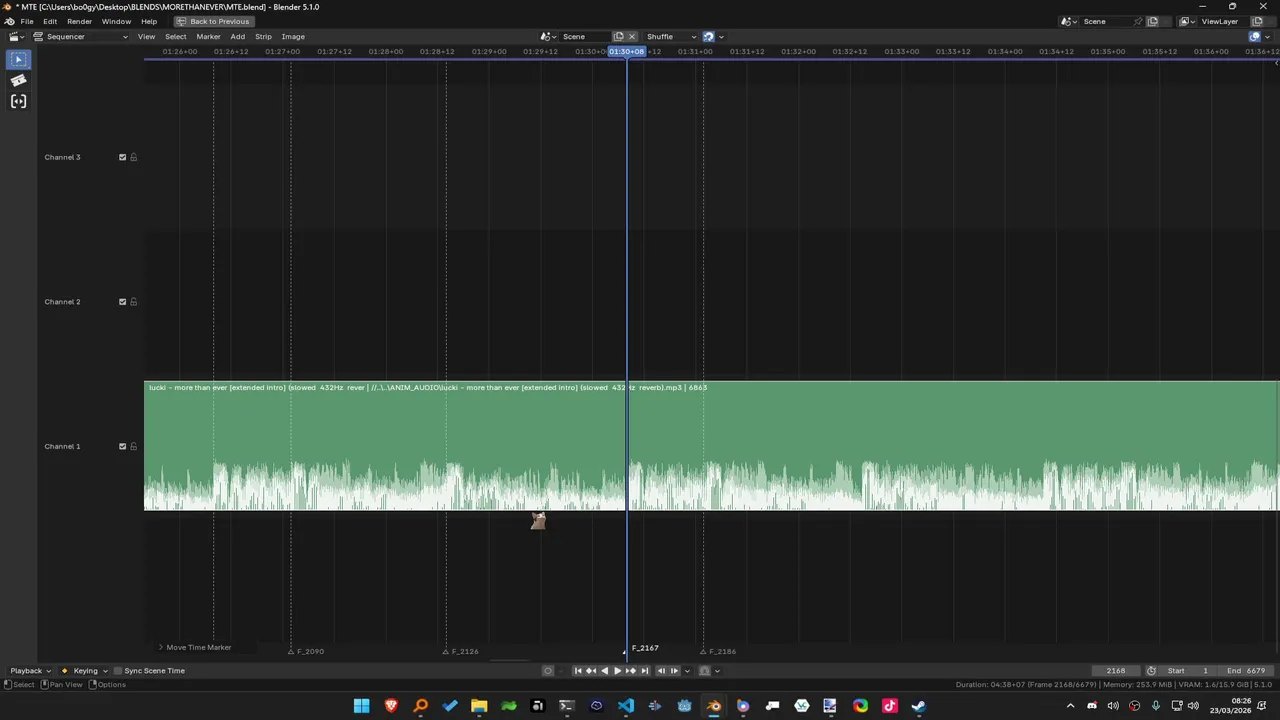The width and height of the screenshot is (1280, 720).
Task: Open the Playback popover
Action: (30, 671)
